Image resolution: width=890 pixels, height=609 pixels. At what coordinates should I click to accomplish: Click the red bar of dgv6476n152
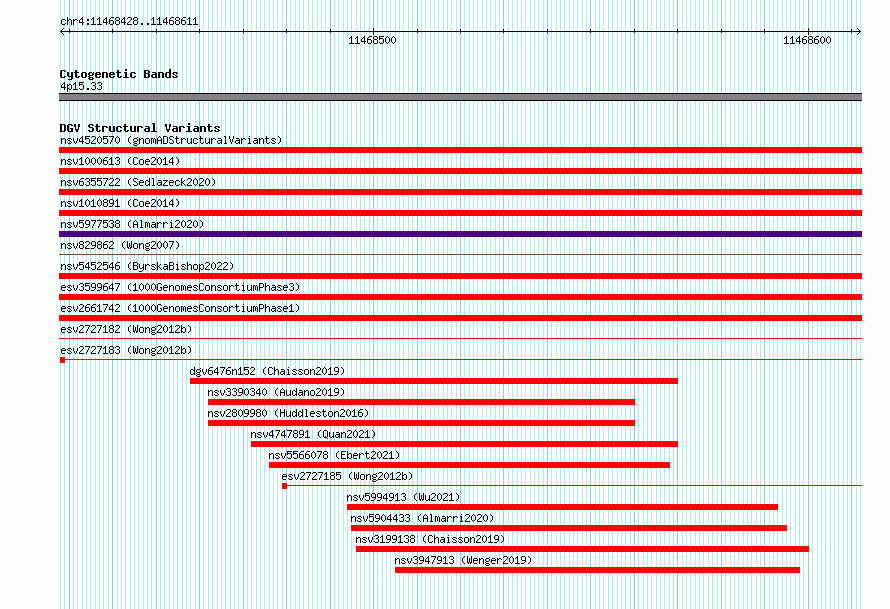click(434, 381)
